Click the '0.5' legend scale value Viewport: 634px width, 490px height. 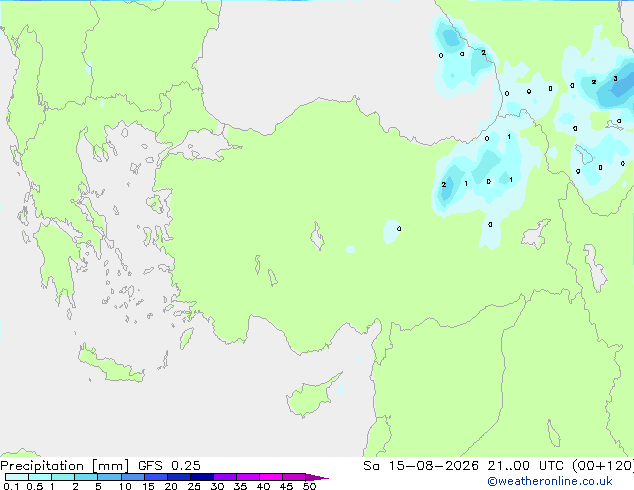coord(34,486)
